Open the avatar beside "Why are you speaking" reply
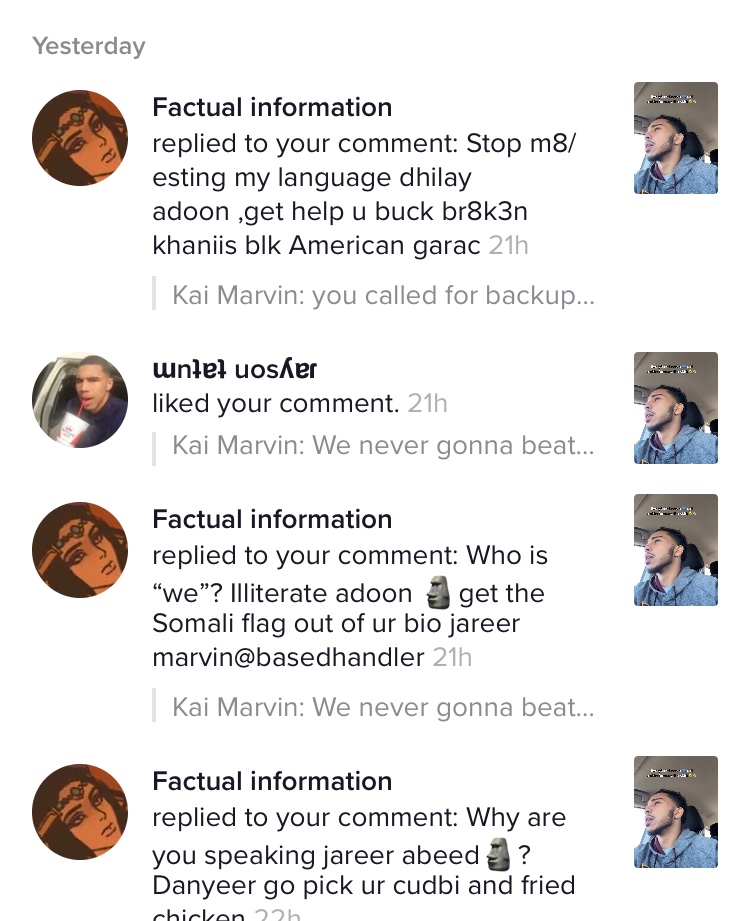The height and width of the screenshot is (921, 740). (80, 812)
